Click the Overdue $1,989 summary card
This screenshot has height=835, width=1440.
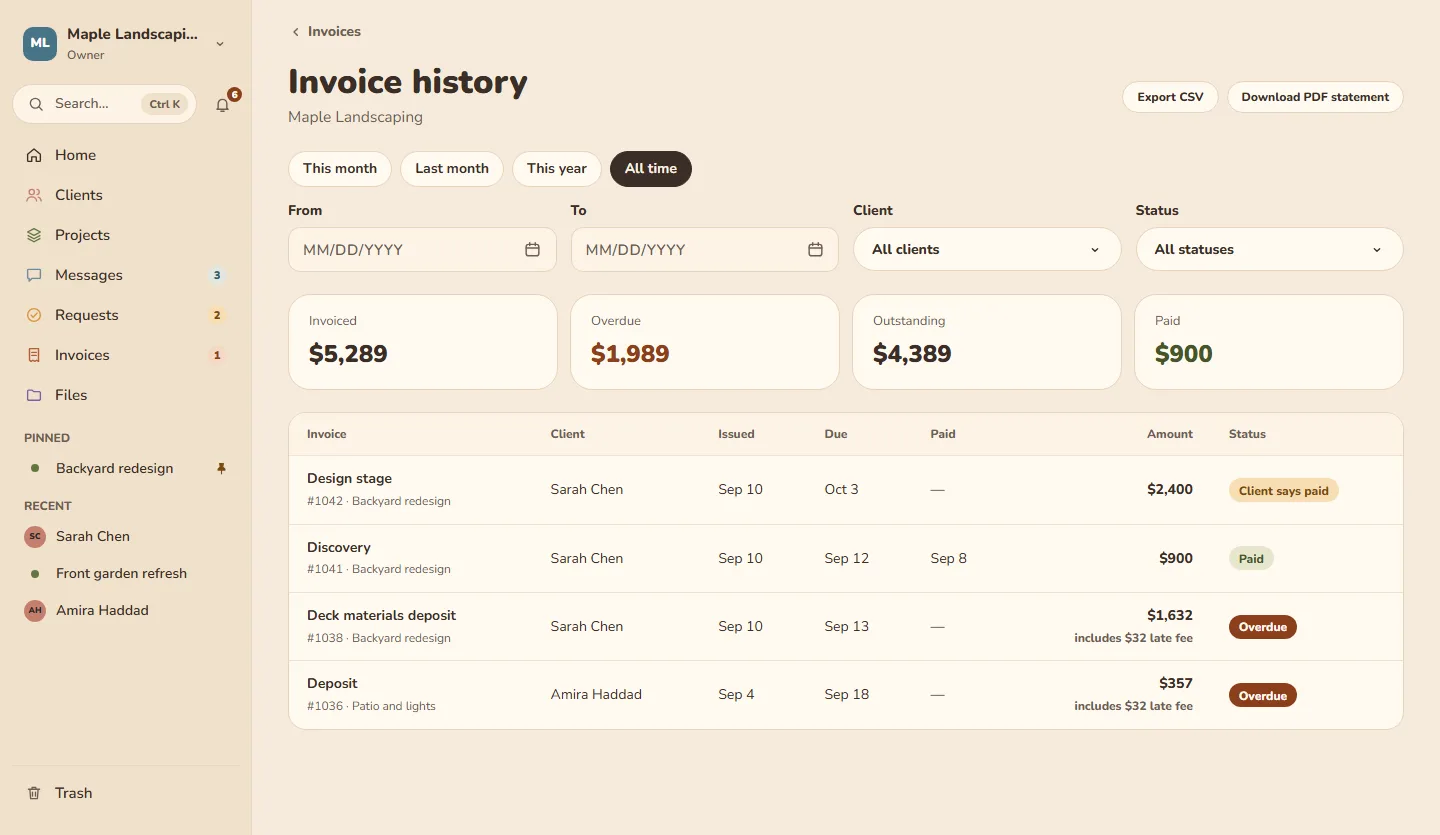pos(705,341)
